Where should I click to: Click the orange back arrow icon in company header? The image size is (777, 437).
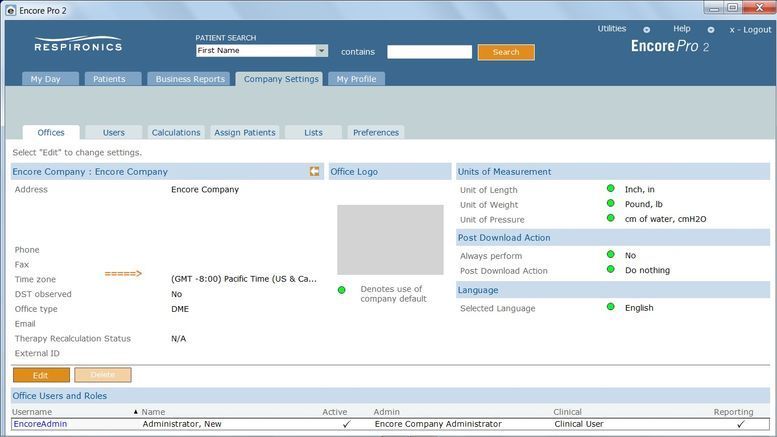314,171
